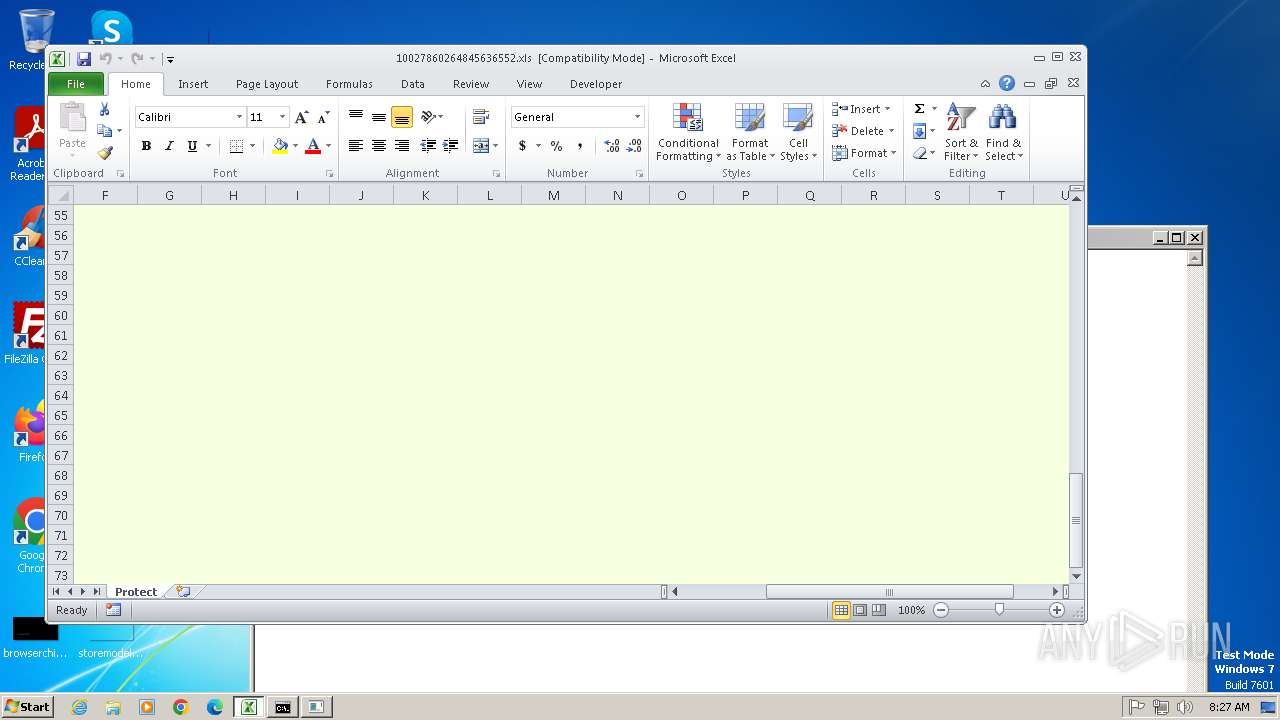
Task: Switch to Page Layout view
Action: (x=860, y=610)
